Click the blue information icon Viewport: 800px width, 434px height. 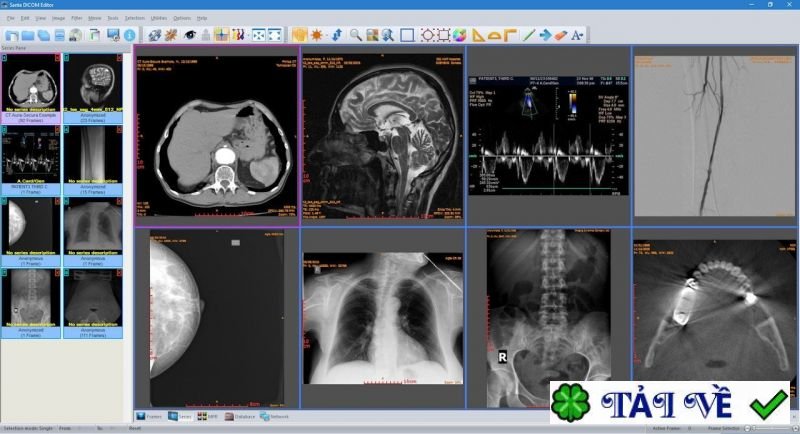pos(130,35)
